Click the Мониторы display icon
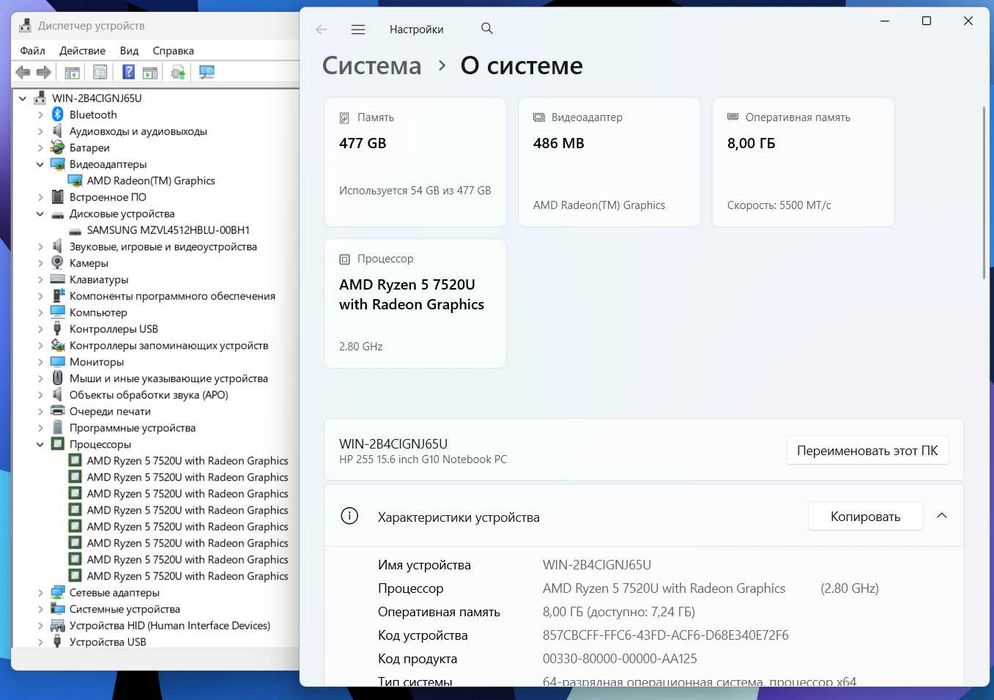 (x=58, y=361)
